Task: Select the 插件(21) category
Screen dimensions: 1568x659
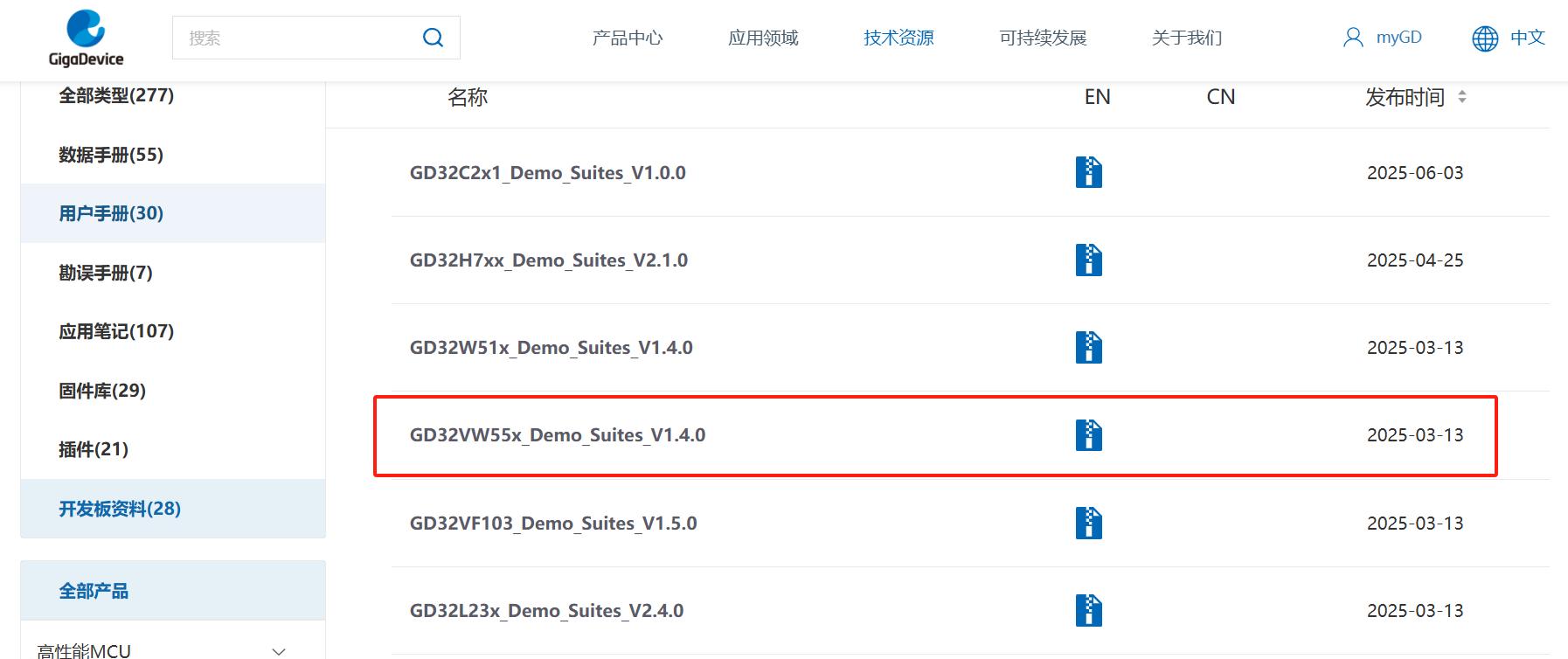Action: click(94, 449)
